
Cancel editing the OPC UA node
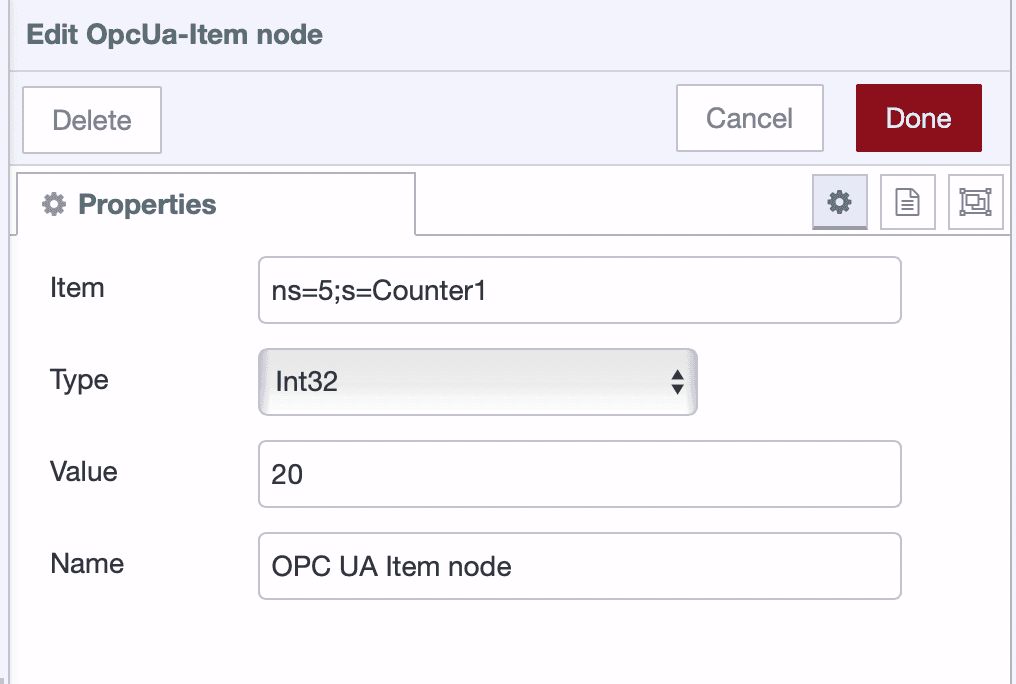pos(749,118)
